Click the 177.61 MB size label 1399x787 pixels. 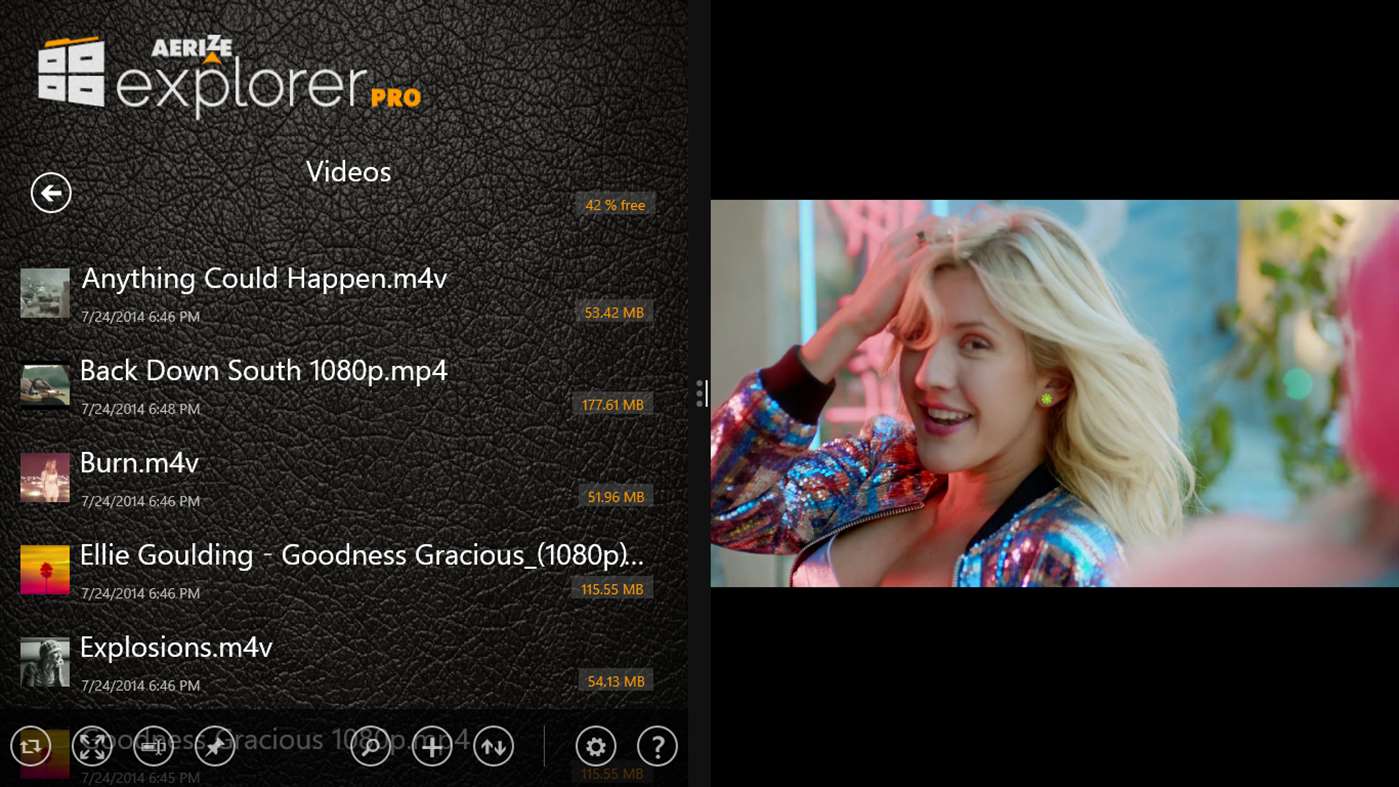[x=613, y=405]
